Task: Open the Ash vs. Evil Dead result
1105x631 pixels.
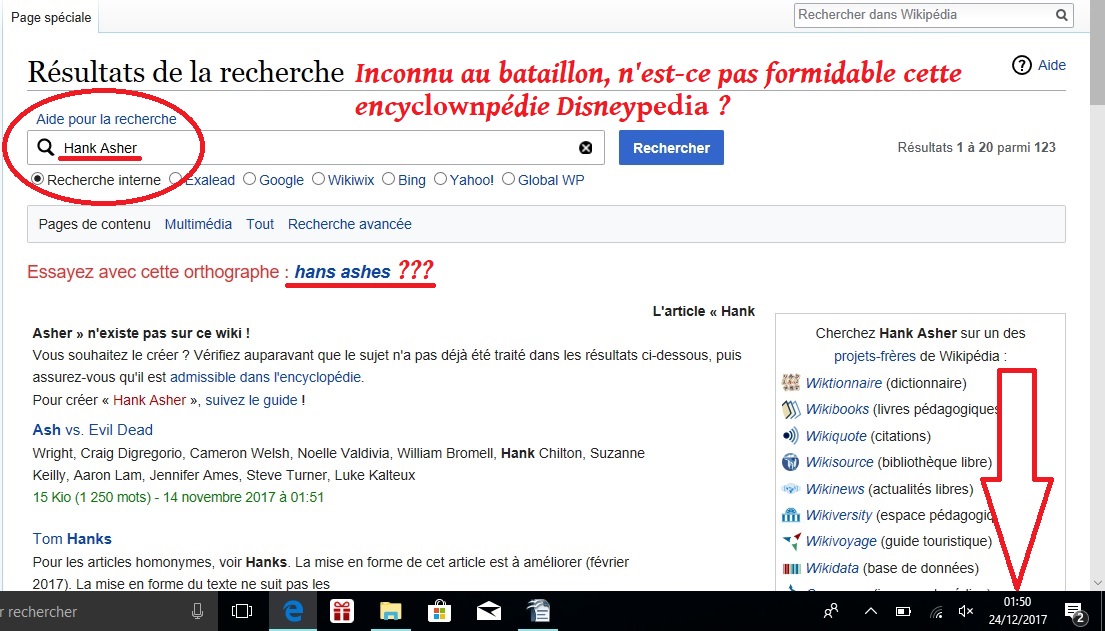Action: coord(92,430)
